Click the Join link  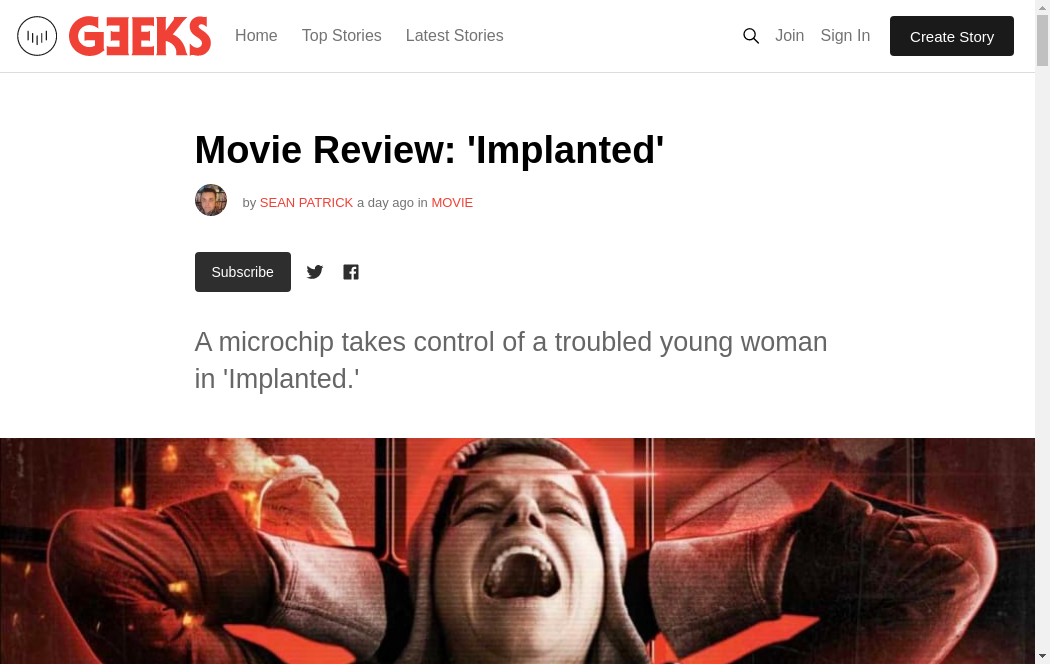[790, 35]
